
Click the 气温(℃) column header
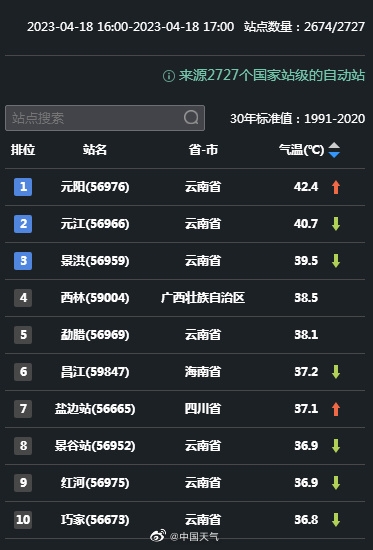click(x=301, y=150)
